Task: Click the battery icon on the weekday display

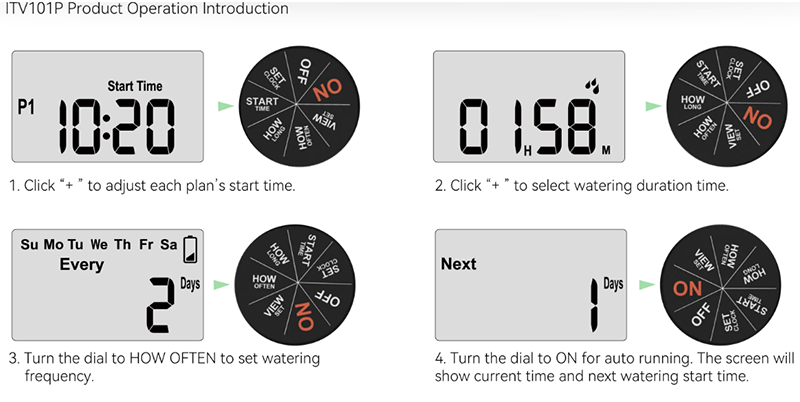Action: 190,247
